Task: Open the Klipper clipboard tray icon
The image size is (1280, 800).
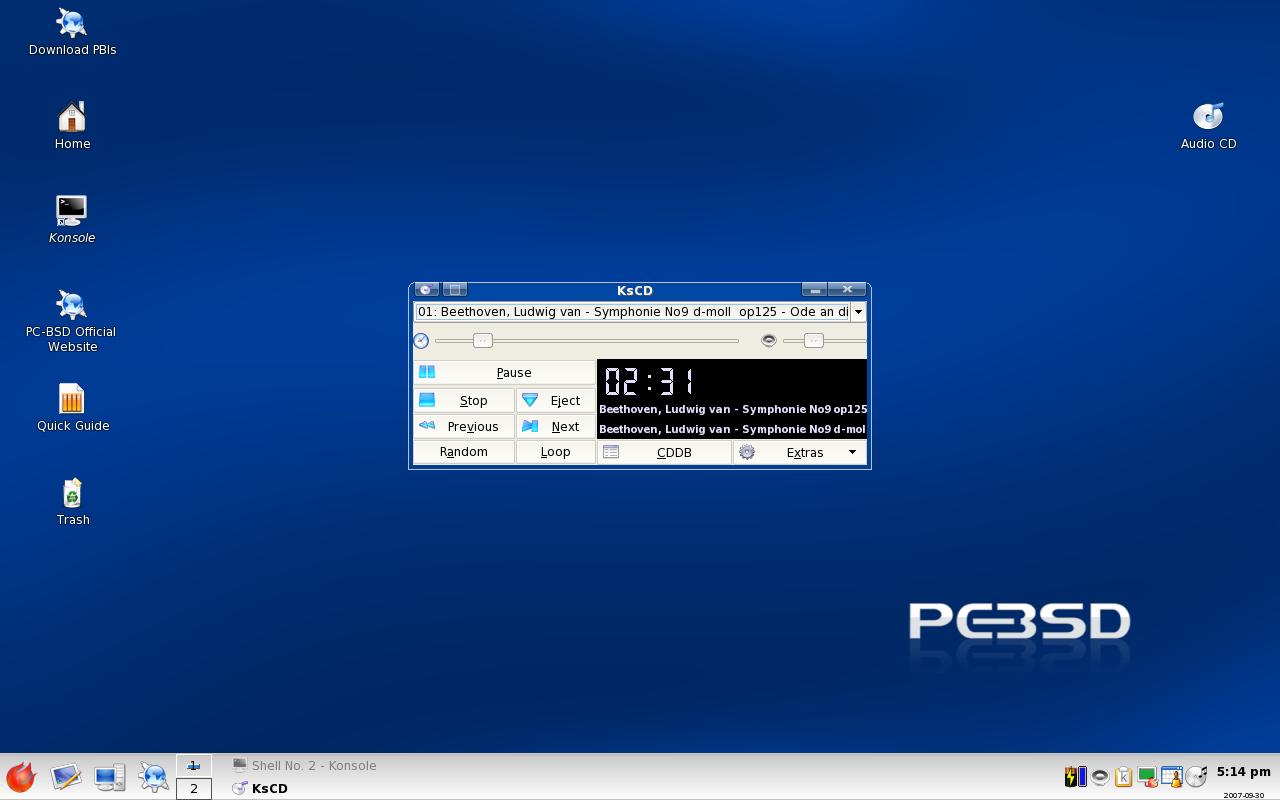Action: pos(1123,776)
